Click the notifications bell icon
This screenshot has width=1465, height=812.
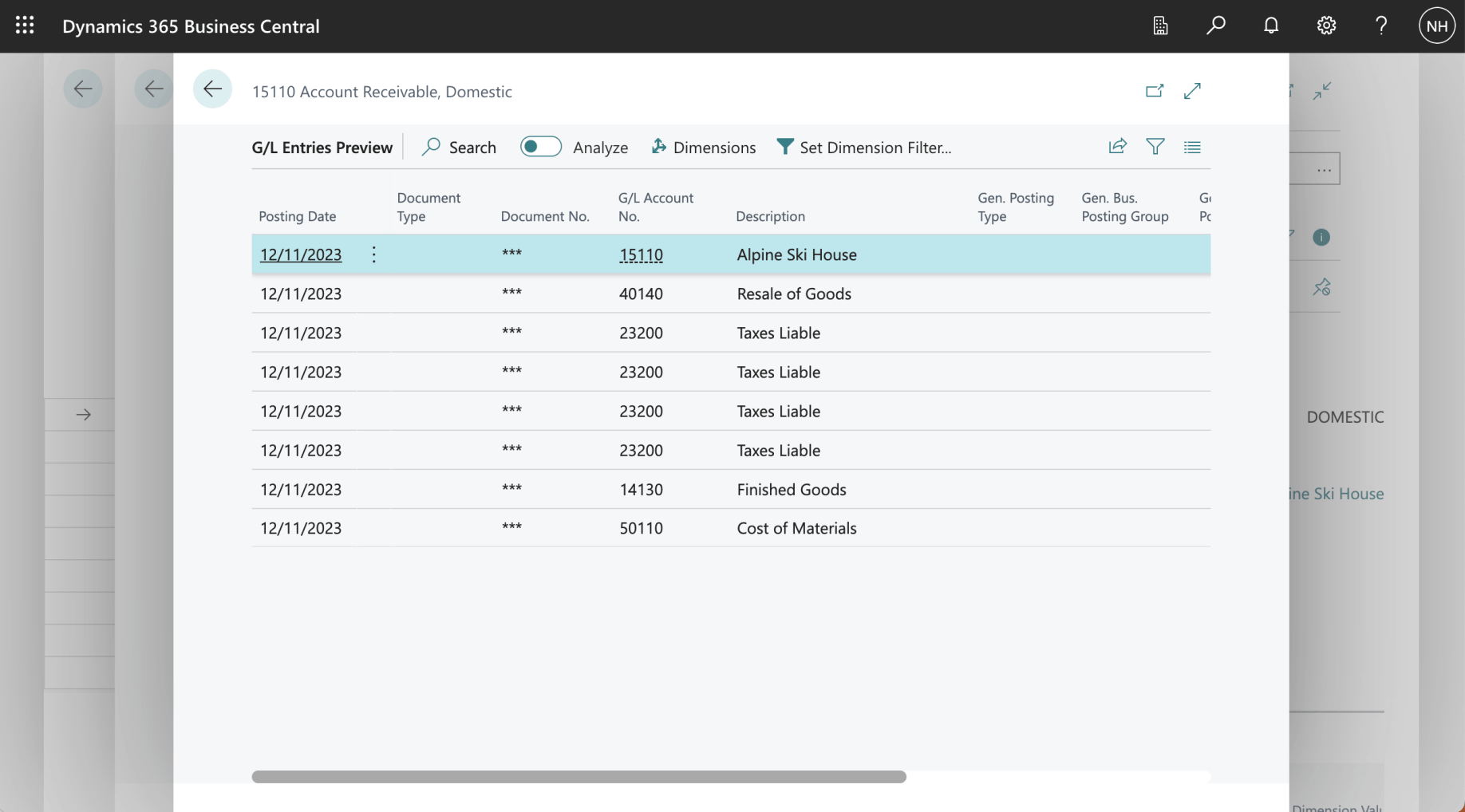click(1271, 26)
